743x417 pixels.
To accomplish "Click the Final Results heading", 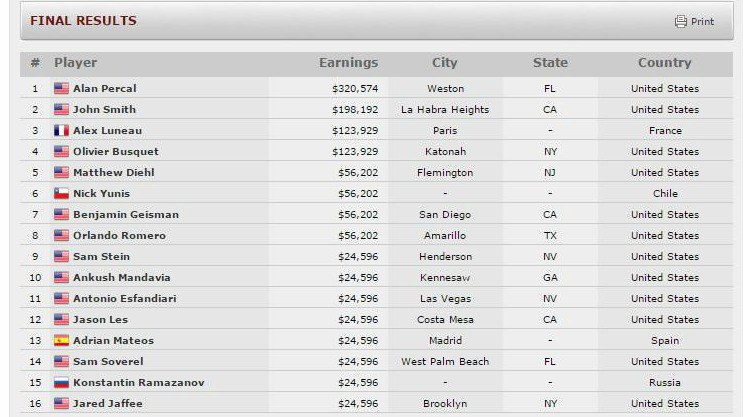I will 83,21.
